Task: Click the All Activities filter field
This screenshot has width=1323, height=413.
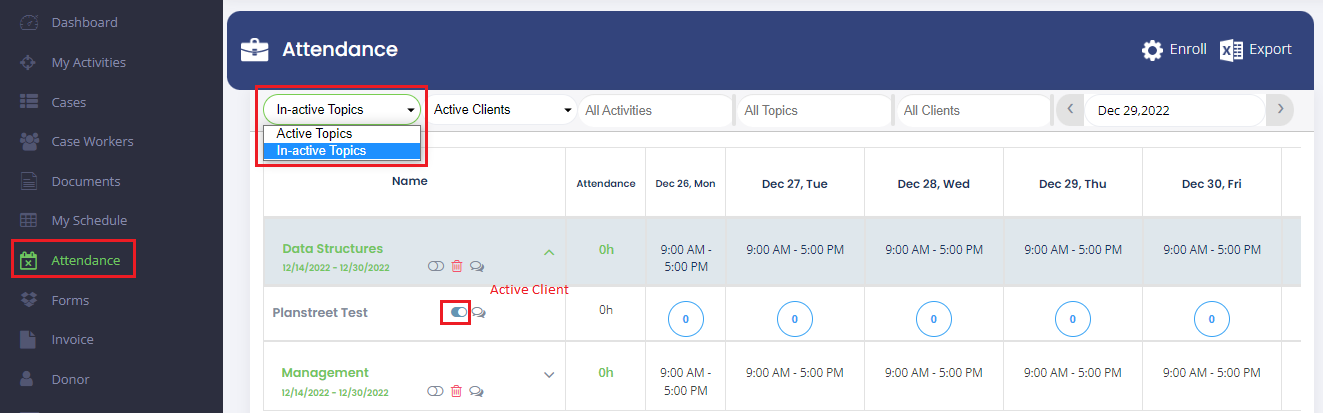Action: click(655, 110)
